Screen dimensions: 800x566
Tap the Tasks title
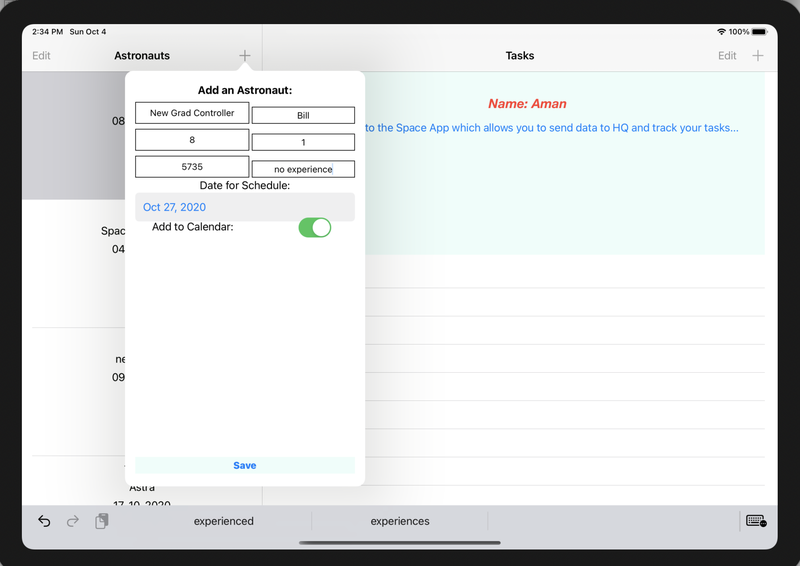[520, 56]
